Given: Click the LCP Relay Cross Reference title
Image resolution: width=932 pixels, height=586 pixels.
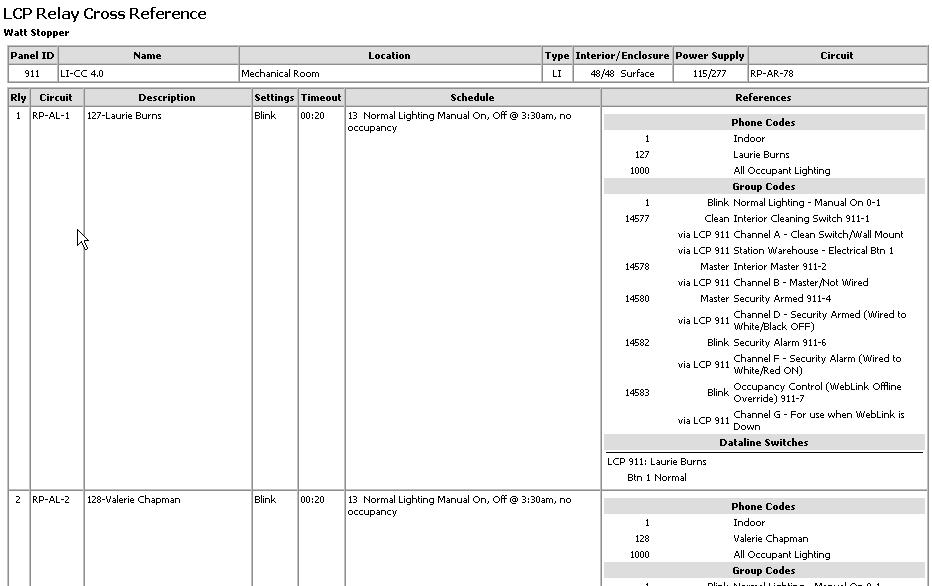Looking at the screenshot, I should [x=105, y=13].
